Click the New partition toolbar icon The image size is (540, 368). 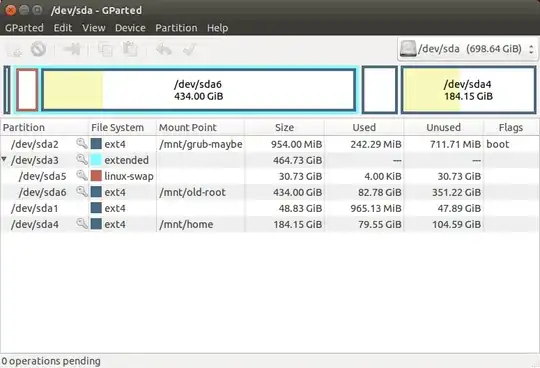(x=15, y=50)
